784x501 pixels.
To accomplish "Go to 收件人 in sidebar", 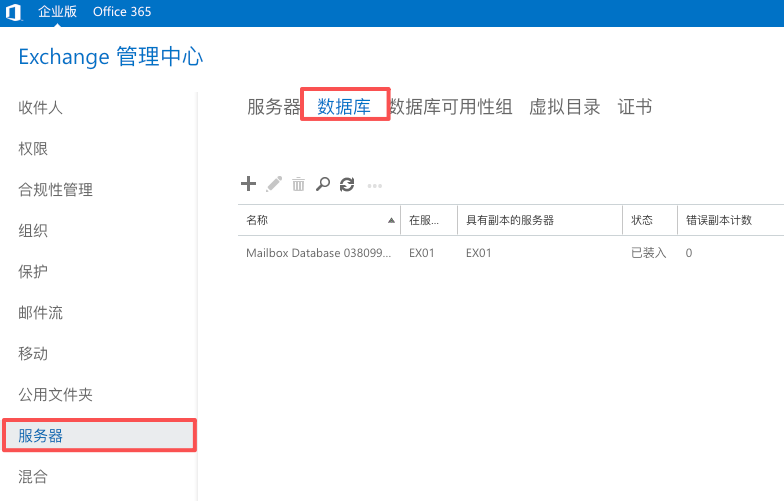I will click(x=40, y=108).
